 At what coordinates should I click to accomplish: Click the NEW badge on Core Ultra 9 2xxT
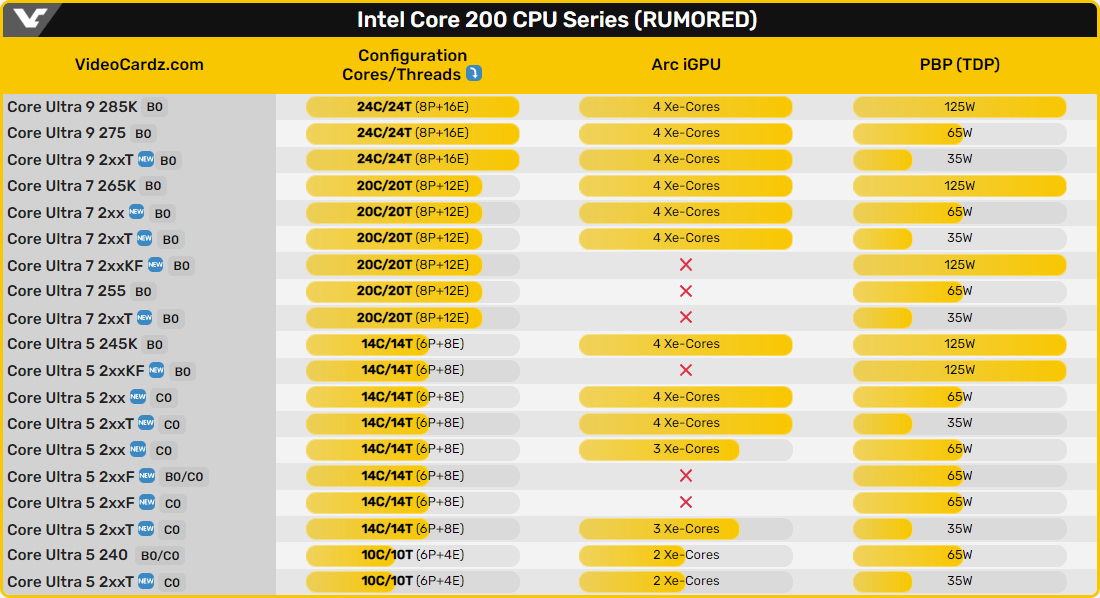[x=146, y=159]
